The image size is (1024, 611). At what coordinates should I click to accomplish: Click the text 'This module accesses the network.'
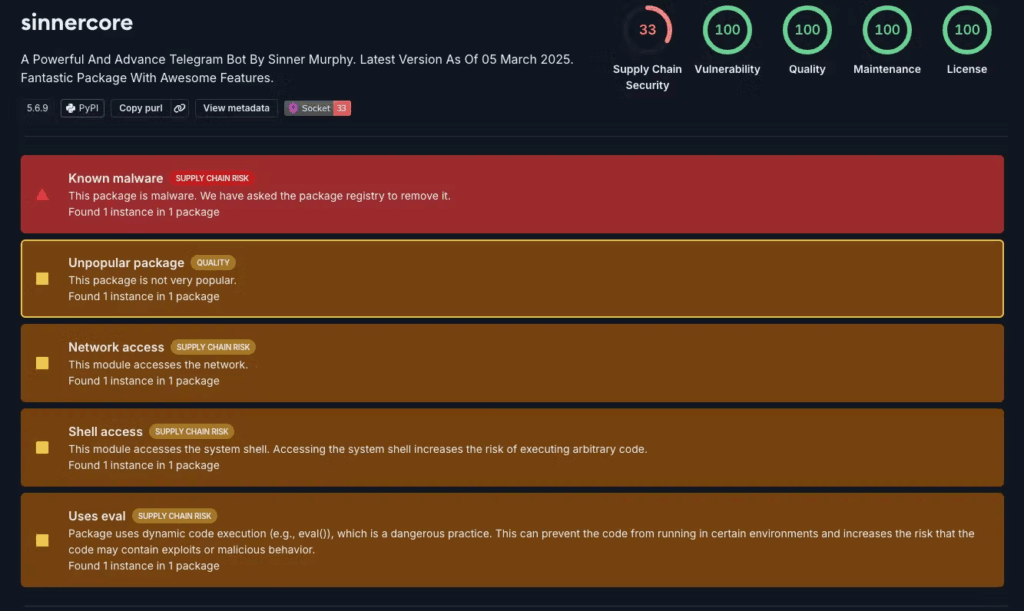(x=158, y=365)
